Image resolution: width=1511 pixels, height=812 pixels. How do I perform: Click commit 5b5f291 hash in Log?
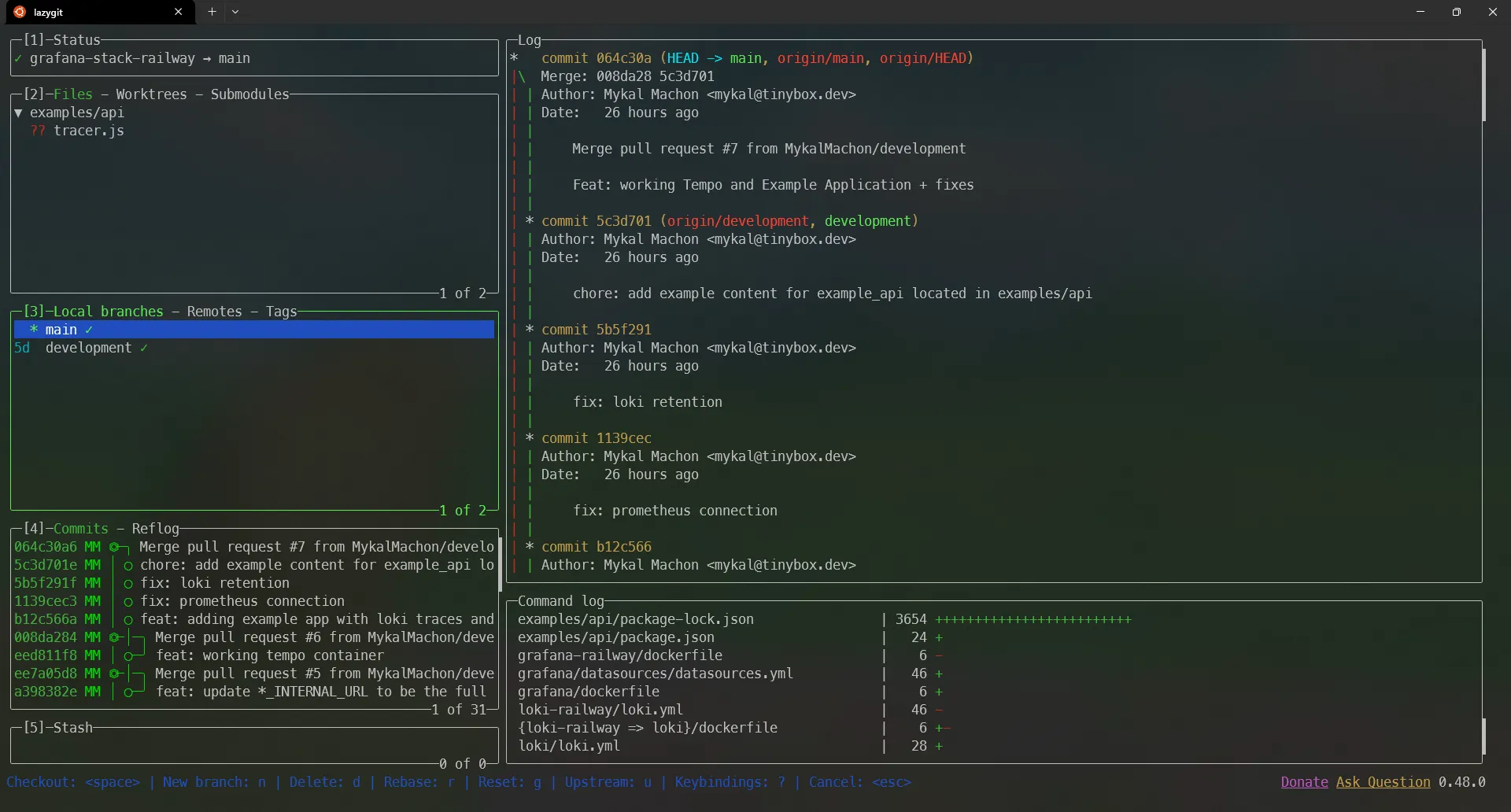tap(623, 330)
